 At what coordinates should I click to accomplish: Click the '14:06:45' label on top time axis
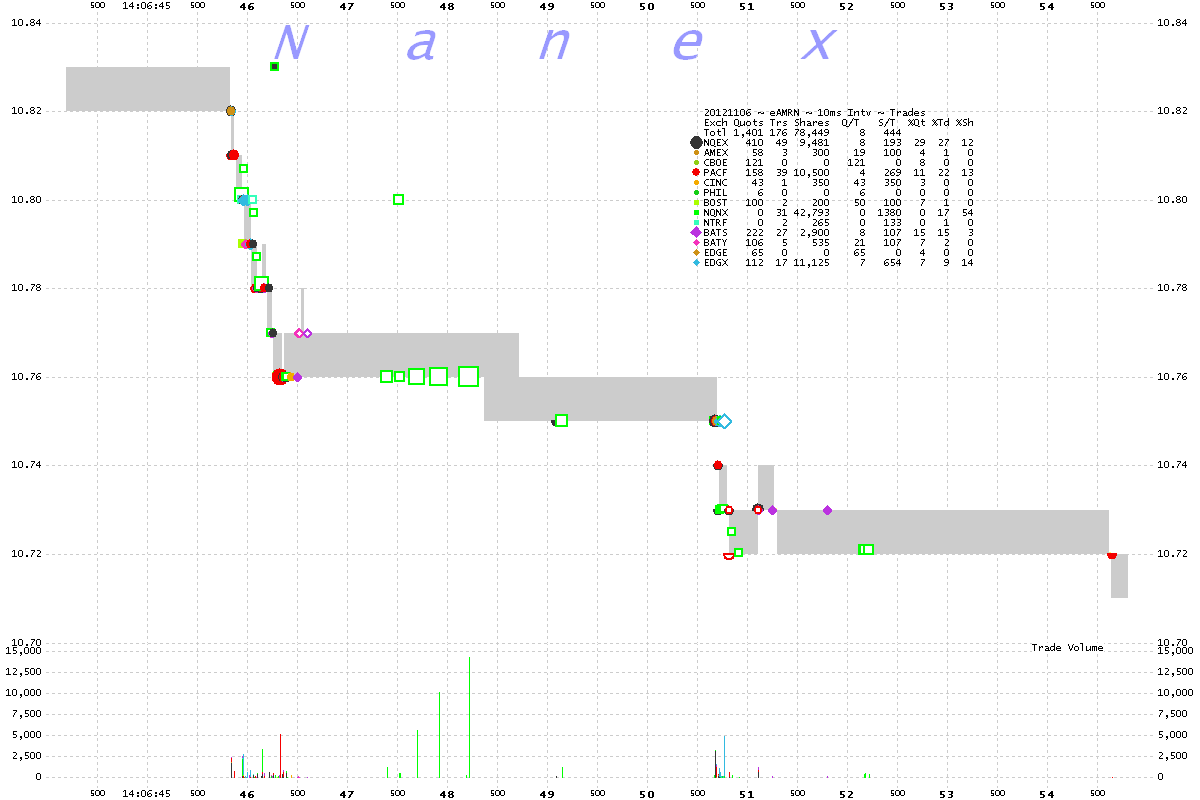pyautogui.click(x=146, y=6)
